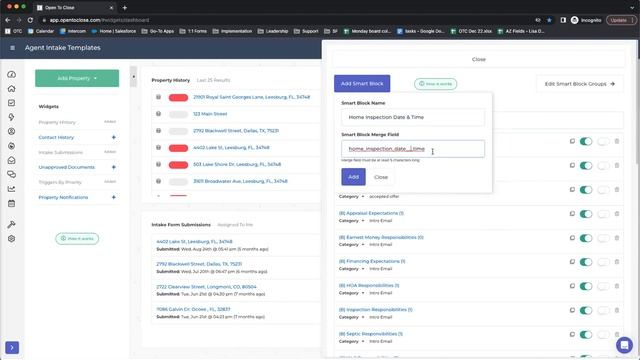Open the Intercom chat bubble launcher
This screenshot has width=640, height=360.
[x=624, y=345]
